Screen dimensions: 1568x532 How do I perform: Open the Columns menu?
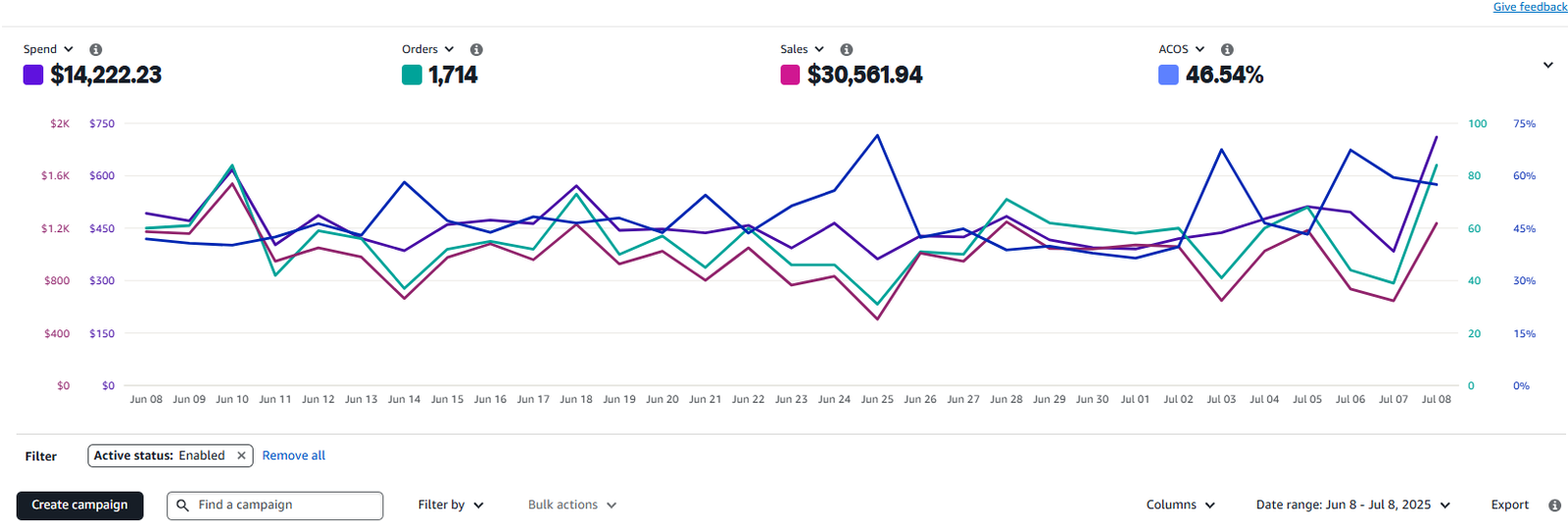pos(1181,506)
